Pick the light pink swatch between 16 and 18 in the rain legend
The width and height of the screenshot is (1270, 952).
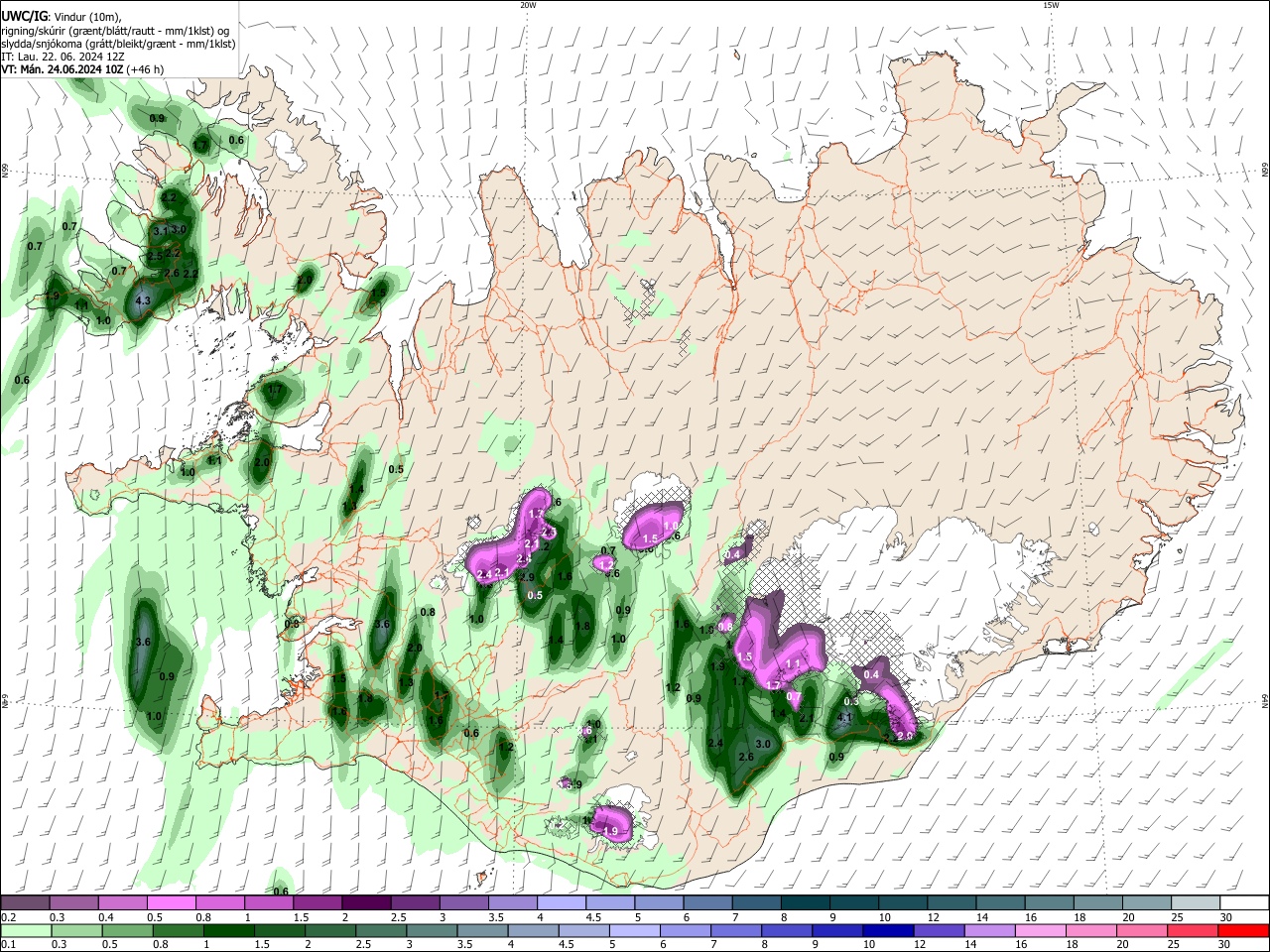click(x=1041, y=930)
